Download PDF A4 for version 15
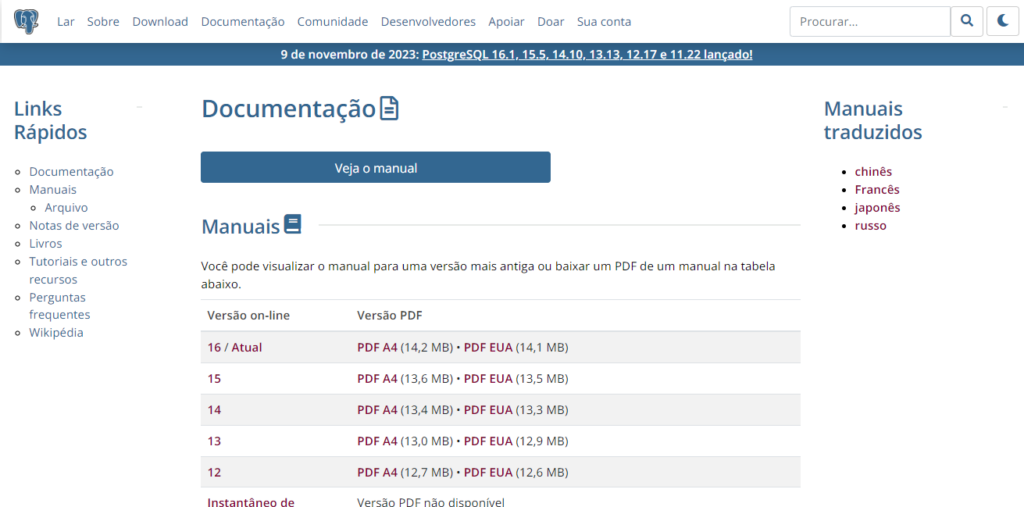Viewport: 1024px width, 507px height. 377,378
